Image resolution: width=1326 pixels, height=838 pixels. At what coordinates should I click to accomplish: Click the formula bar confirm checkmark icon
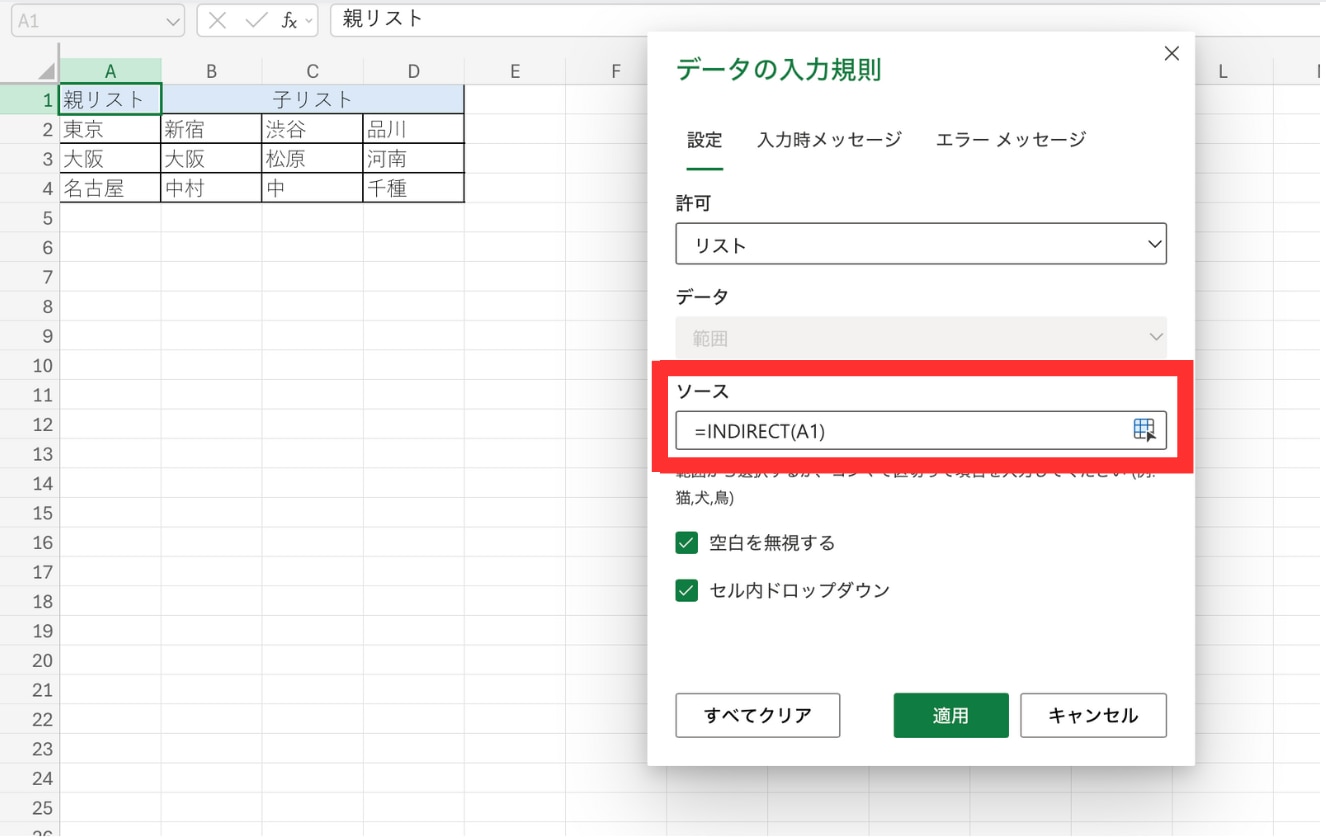click(x=255, y=20)
